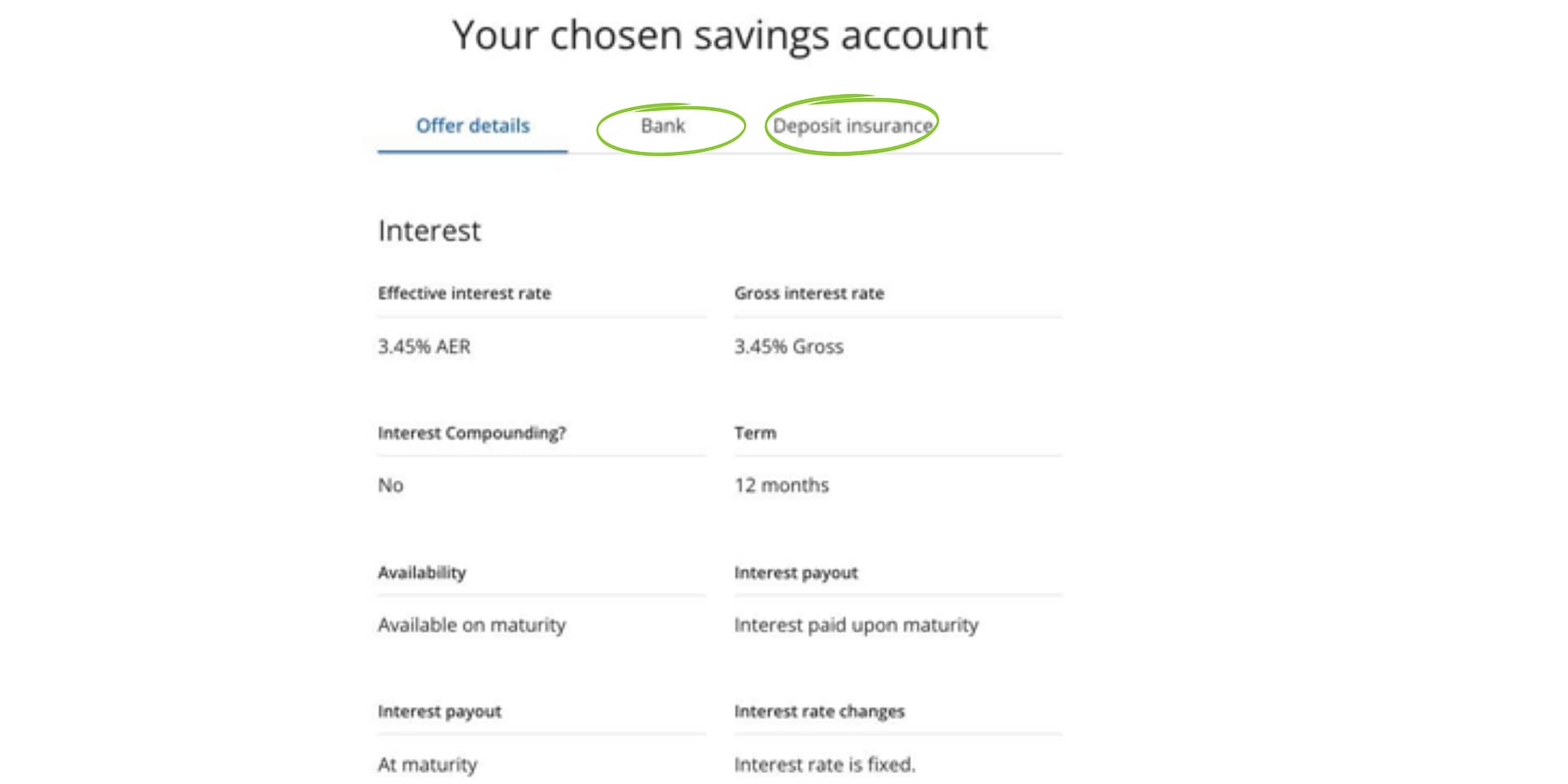Click the Interest section heading
1568x784 pixels.
[x=429, y=231]
